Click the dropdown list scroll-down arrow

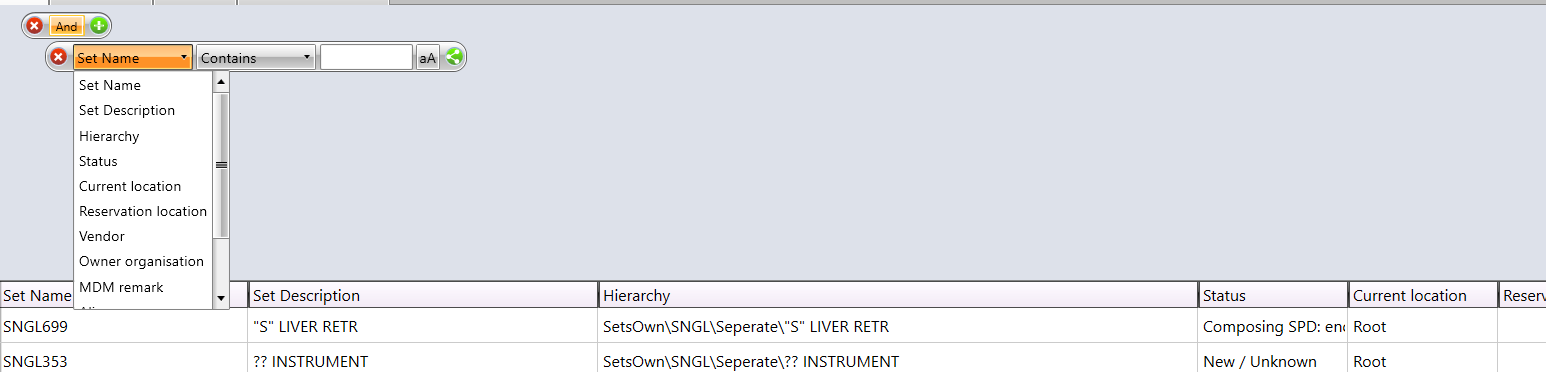[221, 298]
